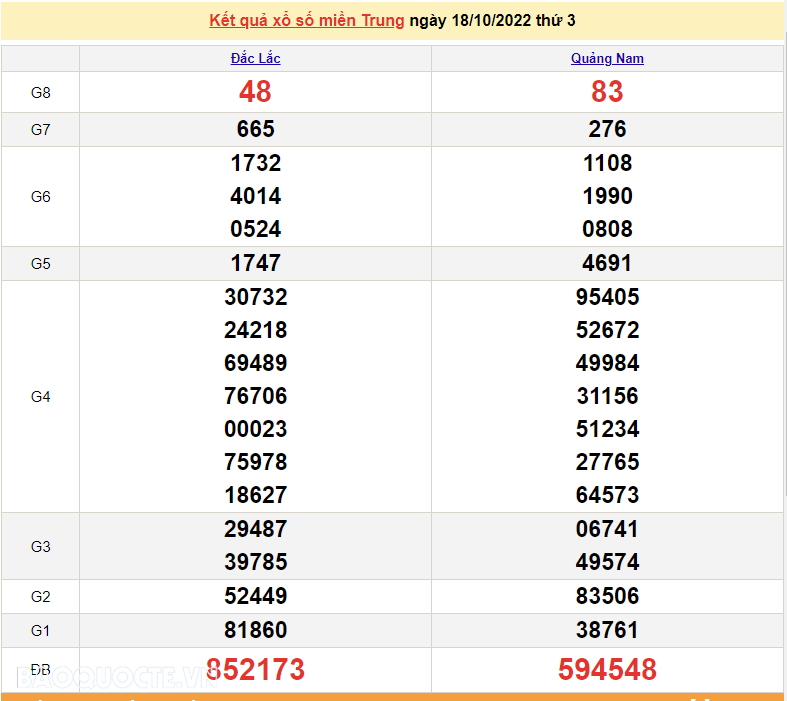Click Đắc Lắc G8 result 48
Image resolution: width=787 pixels, height=701 pixels.
255,92
